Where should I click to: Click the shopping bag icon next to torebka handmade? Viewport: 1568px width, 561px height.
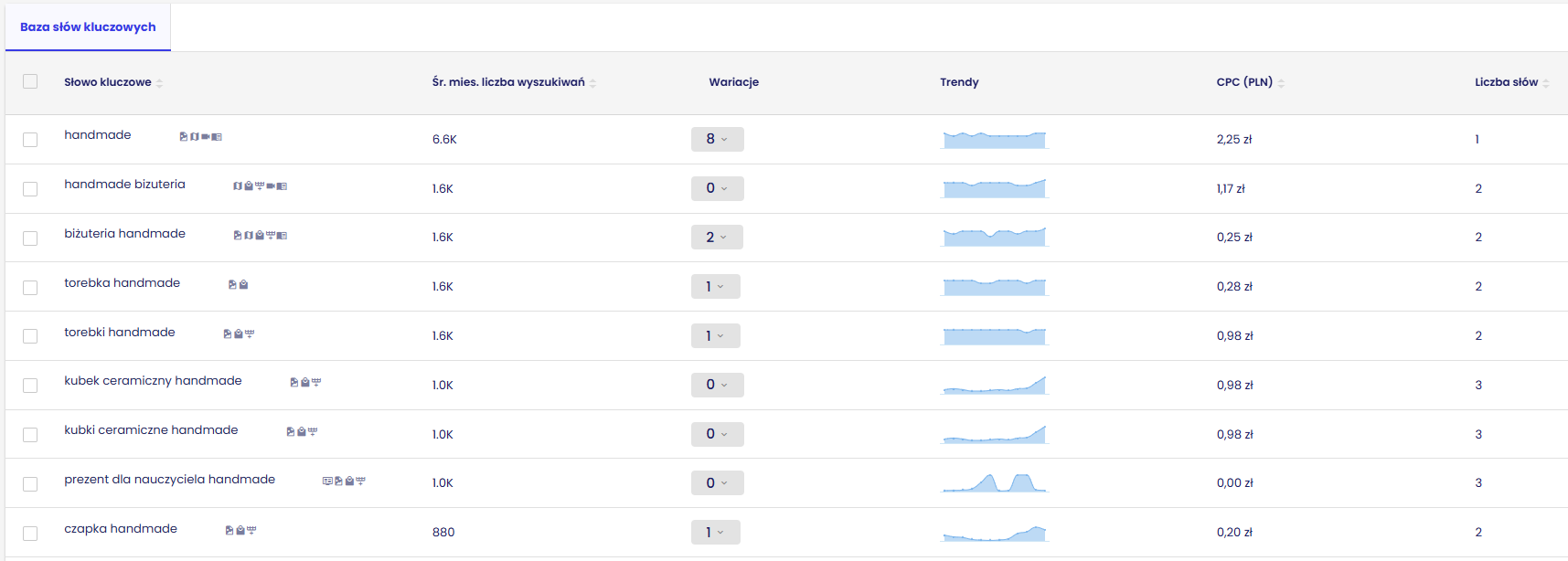(243, 285)
